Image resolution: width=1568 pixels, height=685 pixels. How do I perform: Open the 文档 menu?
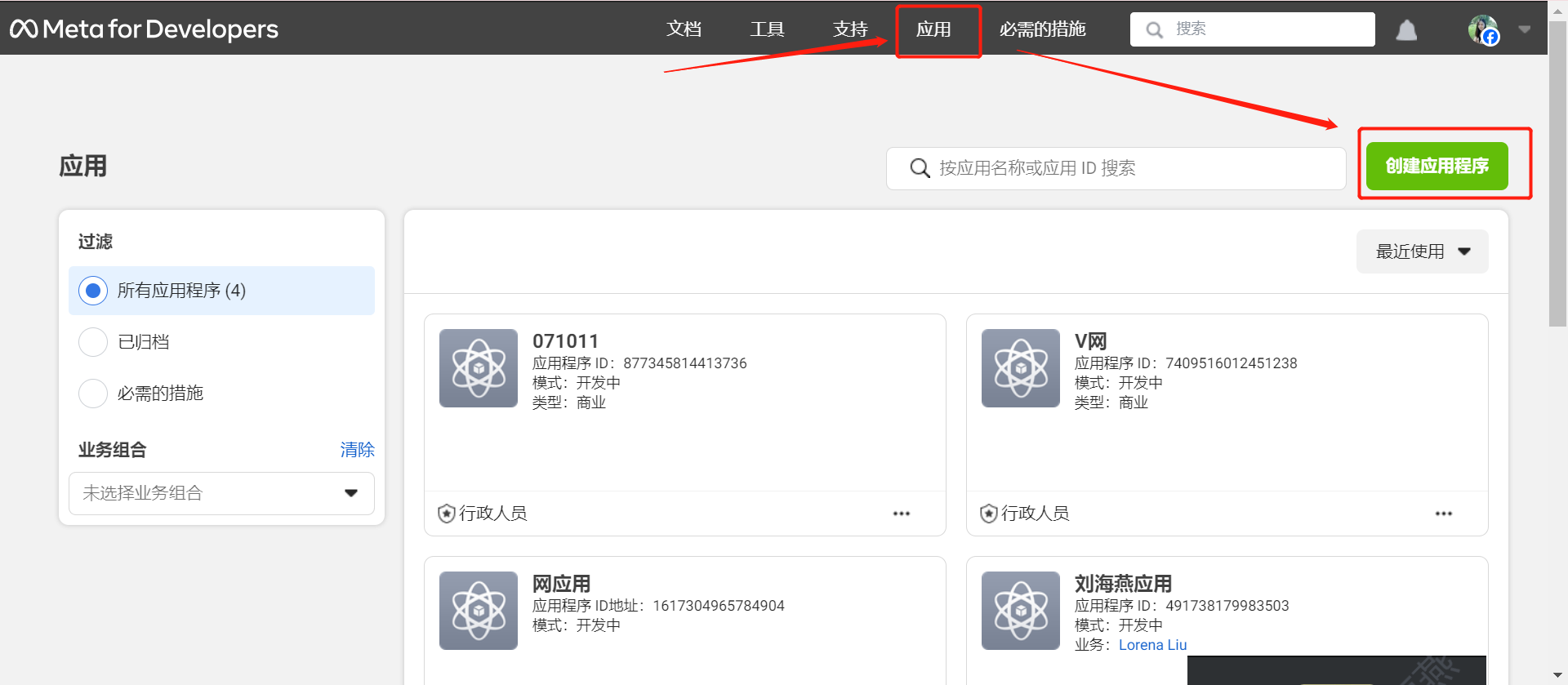coord(684,29)
